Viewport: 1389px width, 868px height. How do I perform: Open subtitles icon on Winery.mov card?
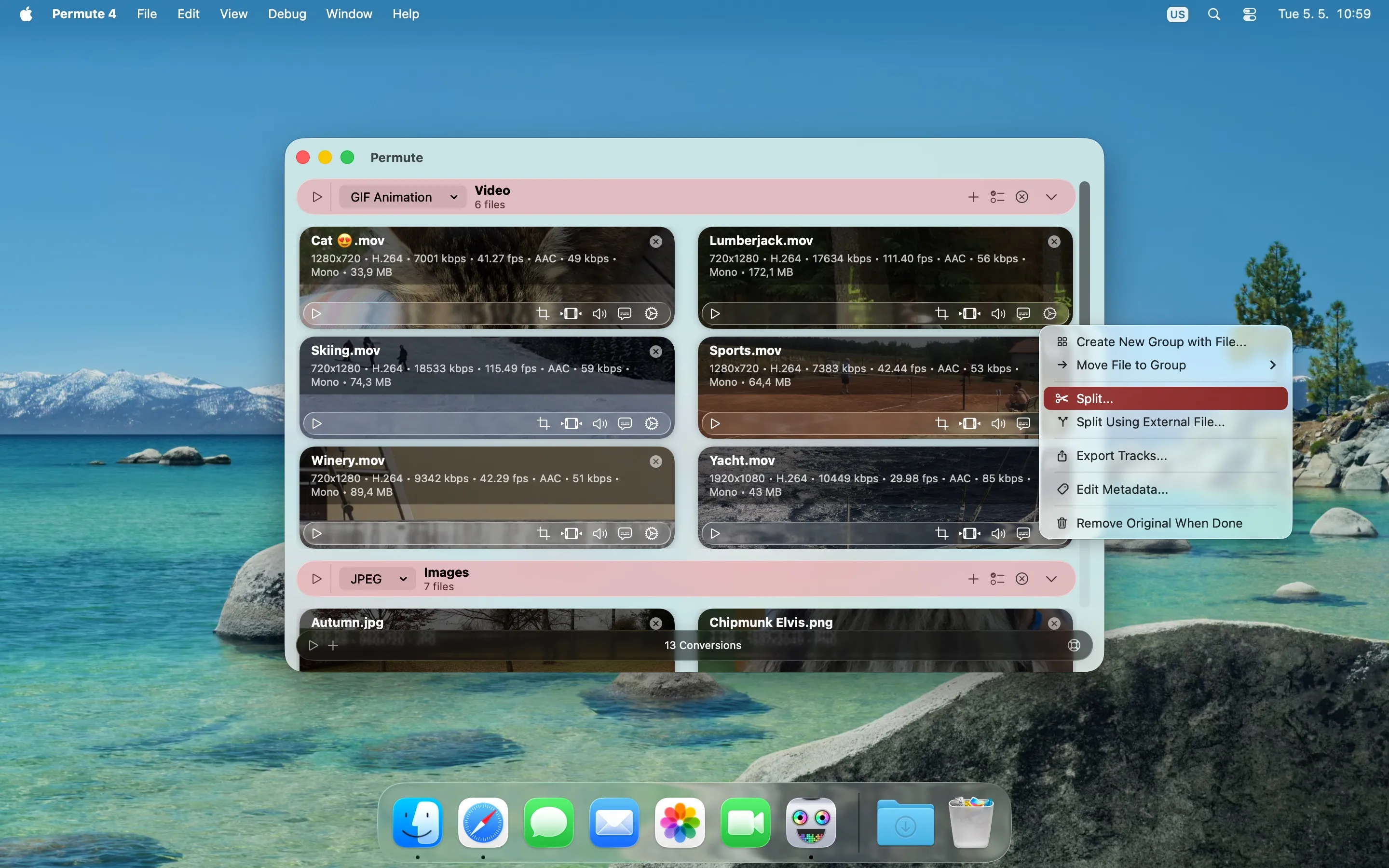[625, 534]
